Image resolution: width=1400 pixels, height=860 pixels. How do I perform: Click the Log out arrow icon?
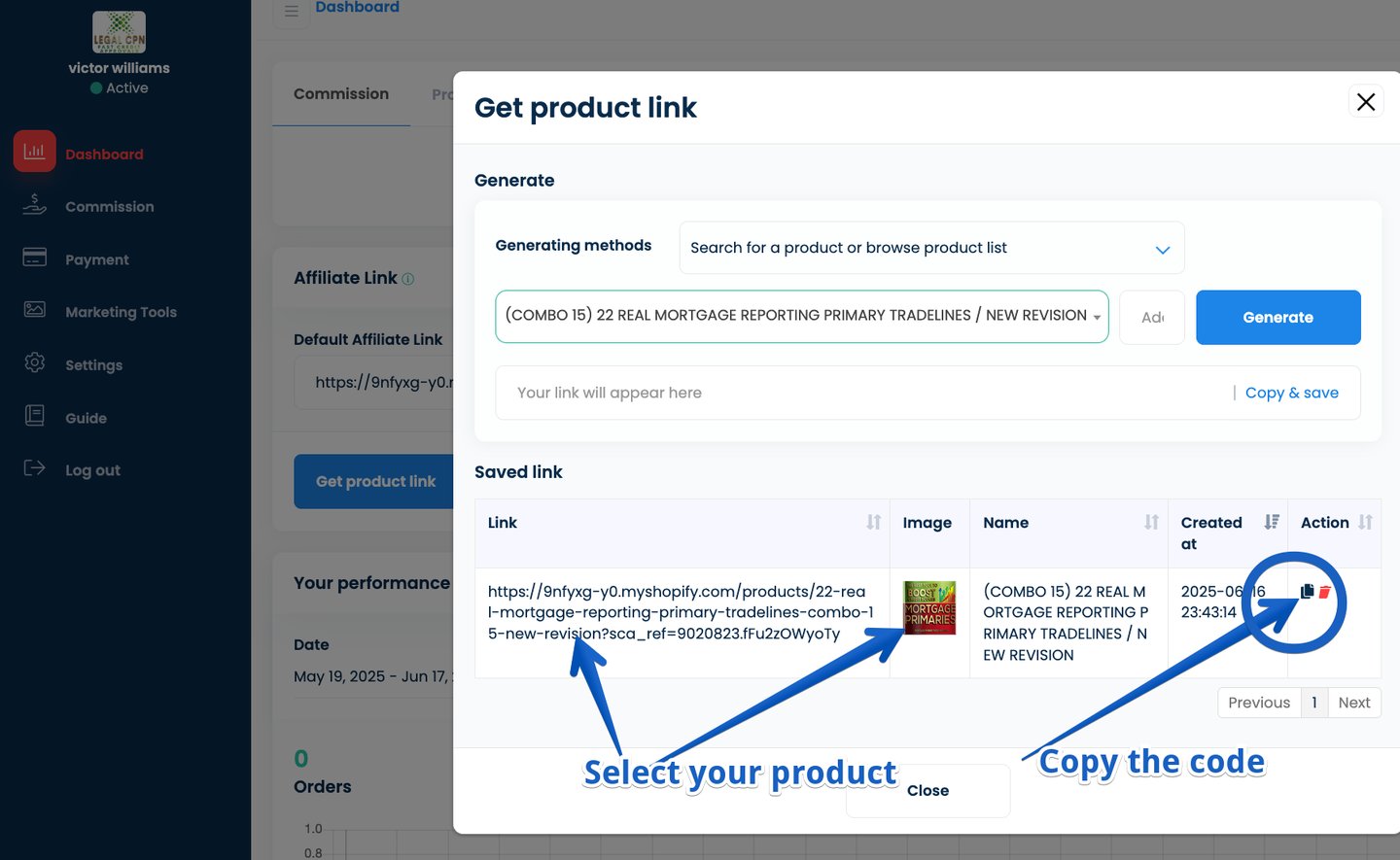coord(35,468)
